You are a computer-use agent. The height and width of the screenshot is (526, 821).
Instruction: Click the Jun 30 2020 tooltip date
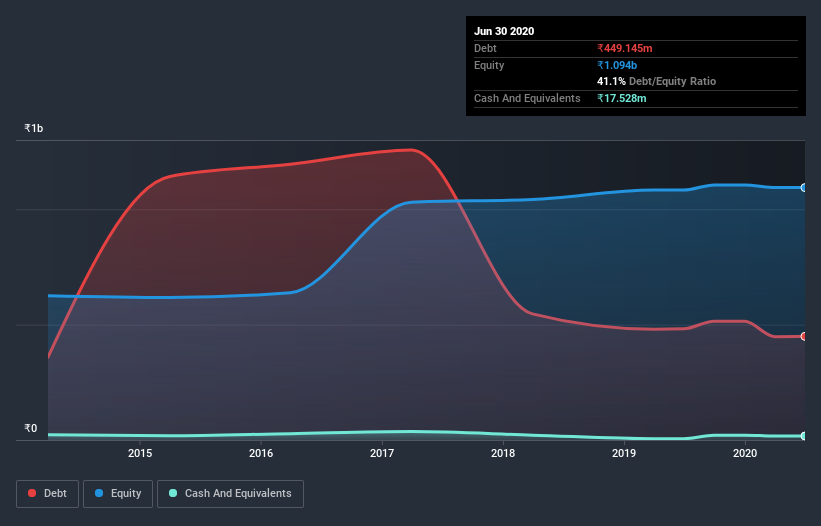(504, 31)
